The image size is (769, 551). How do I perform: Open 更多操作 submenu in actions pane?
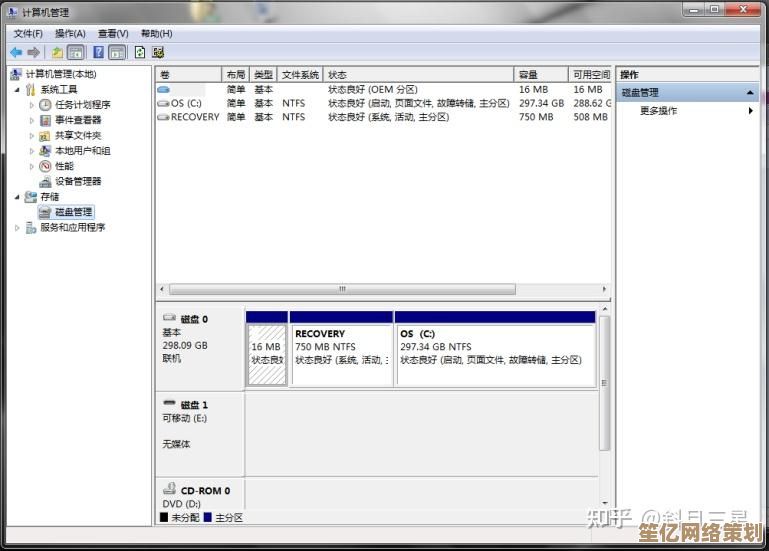coord(659,110)
